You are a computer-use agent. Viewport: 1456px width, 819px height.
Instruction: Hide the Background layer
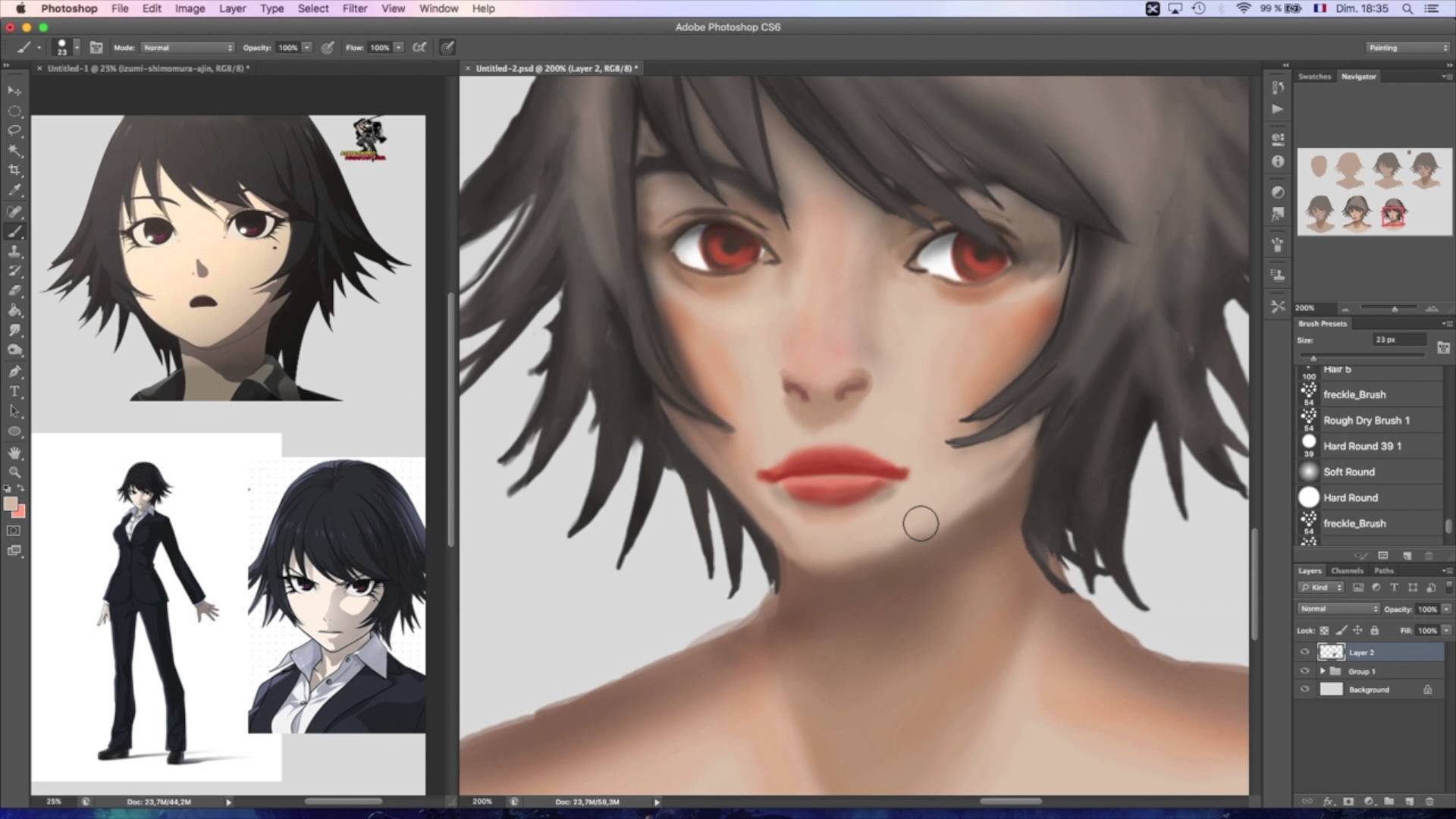(x=1304, y=689)
